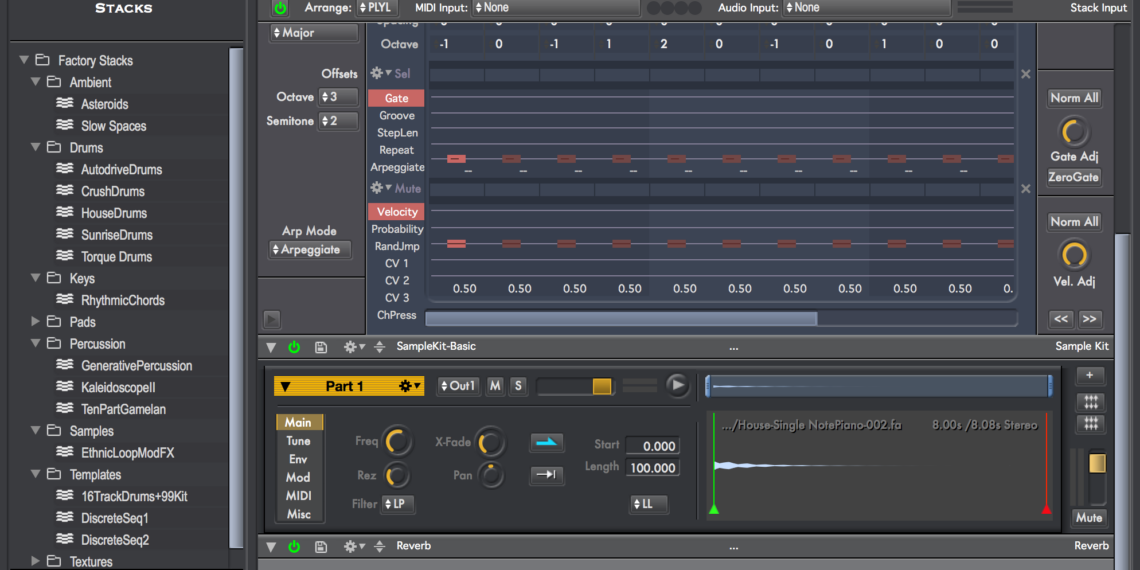Click the Part 1 horizontal volume slider

pyautogui.click(x=575, y=386)
